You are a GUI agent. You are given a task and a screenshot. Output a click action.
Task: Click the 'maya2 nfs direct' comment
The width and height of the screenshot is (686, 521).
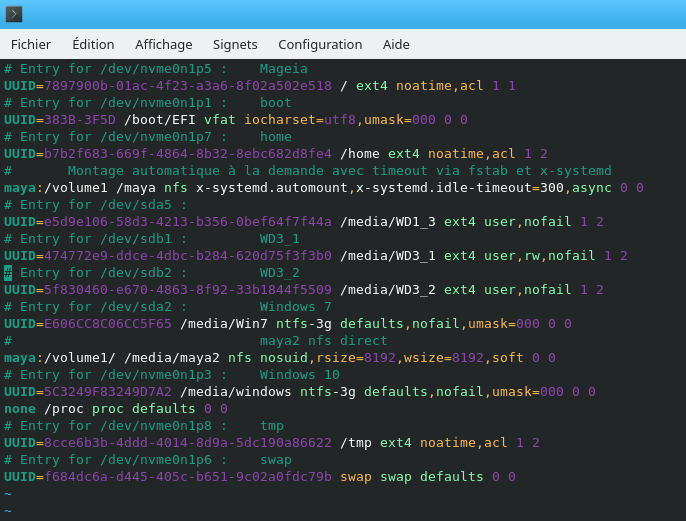[x=324, y=341]
